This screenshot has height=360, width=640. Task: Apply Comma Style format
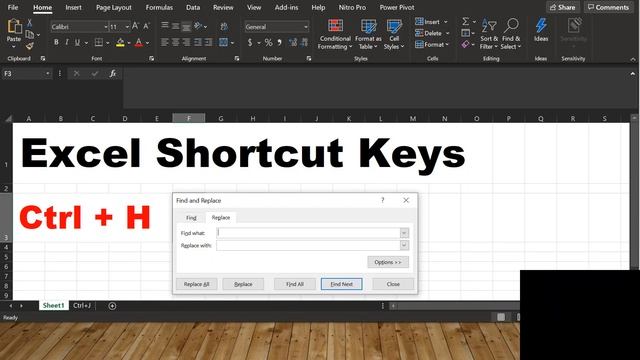[280, 42]
